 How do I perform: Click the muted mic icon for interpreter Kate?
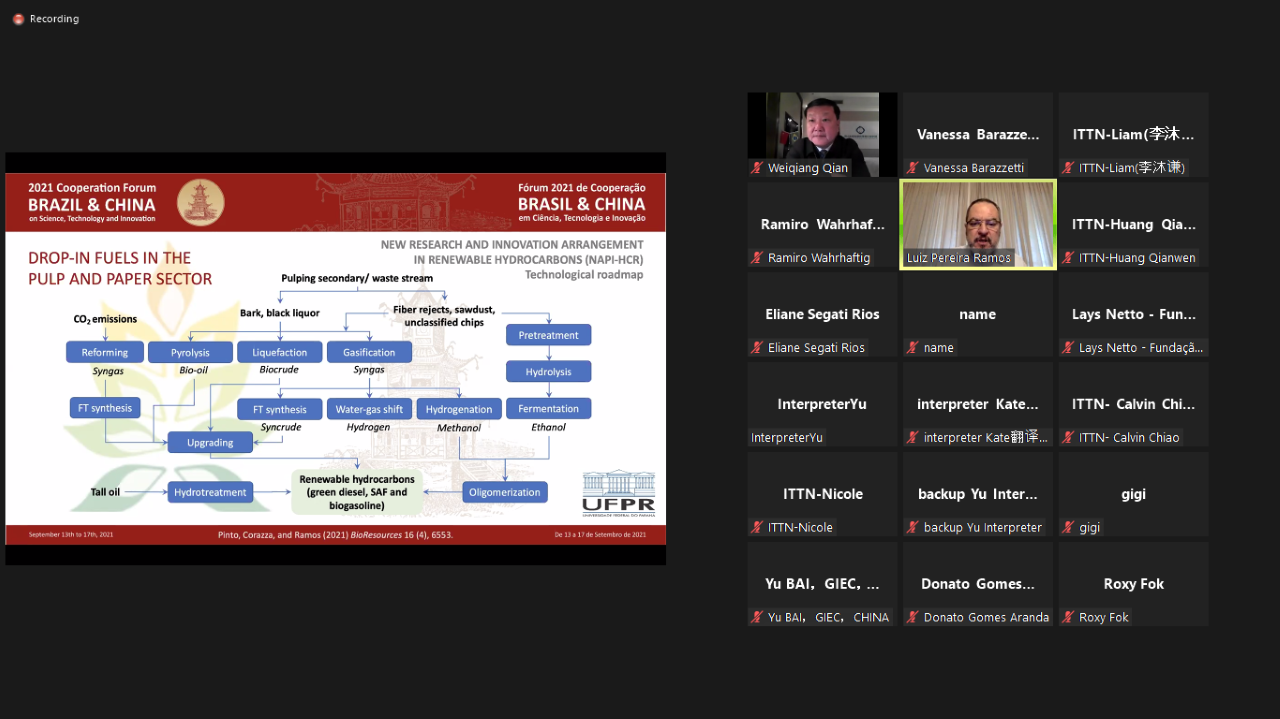coord(913,438)
